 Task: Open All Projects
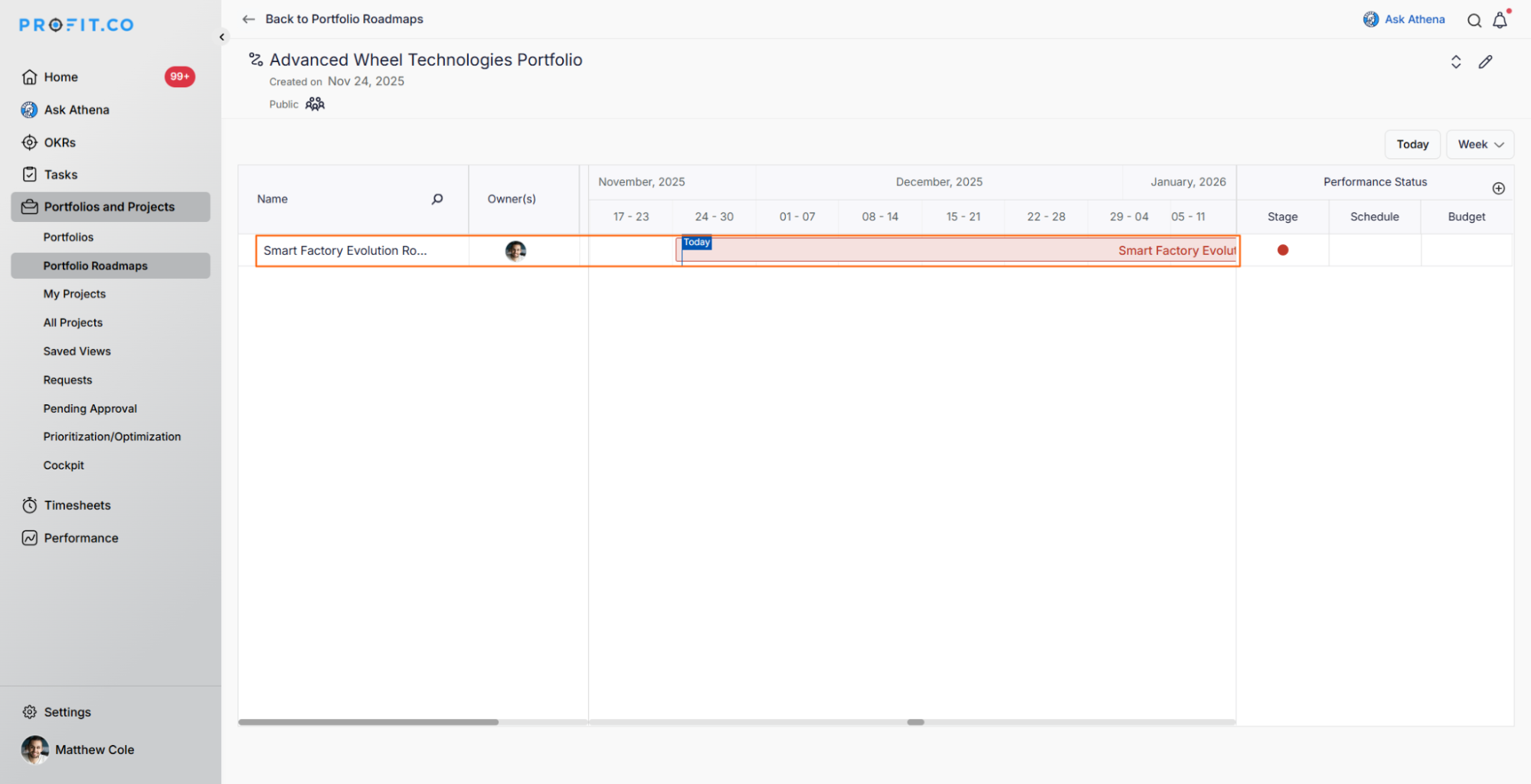73,322
